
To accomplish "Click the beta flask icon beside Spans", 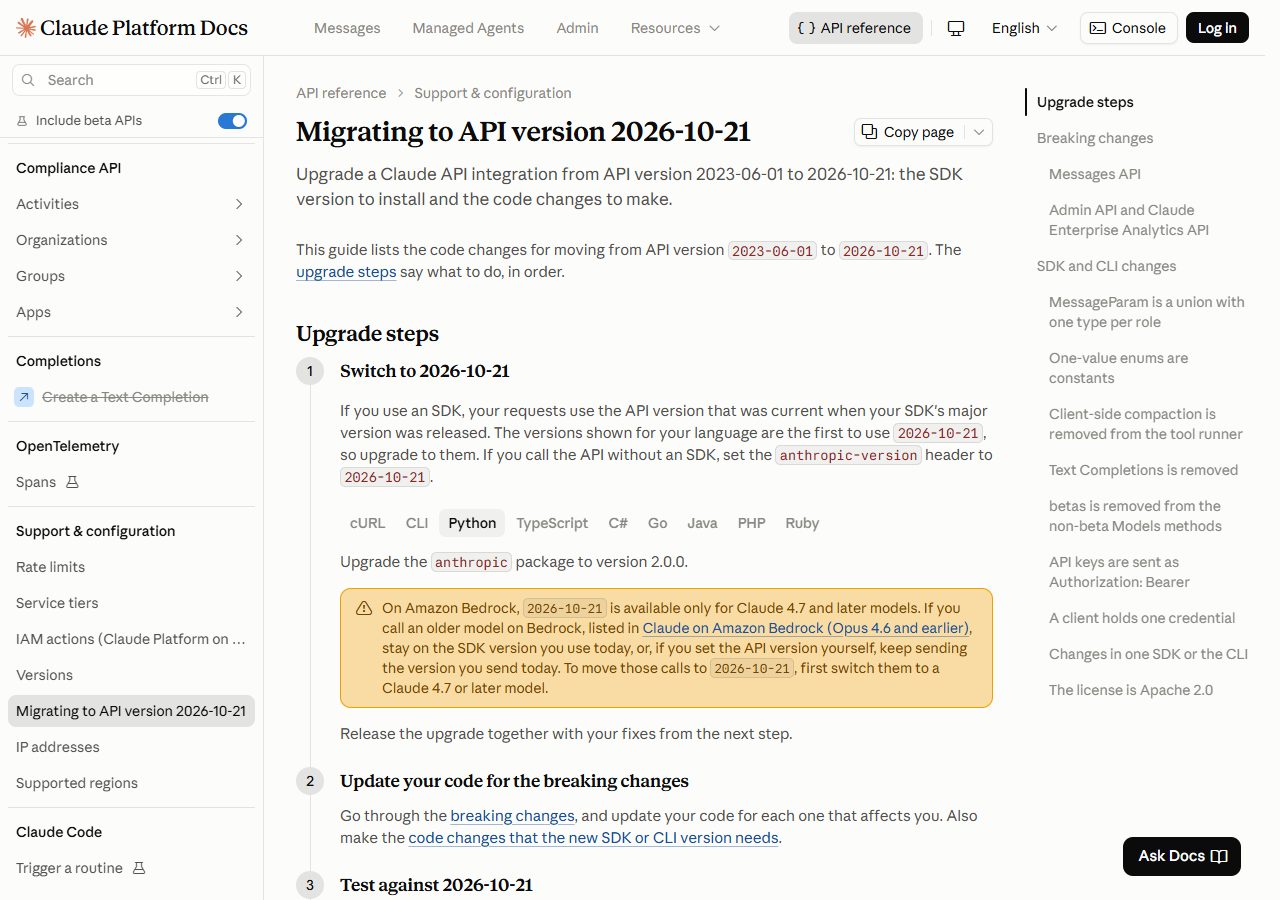I will [72, 482].
